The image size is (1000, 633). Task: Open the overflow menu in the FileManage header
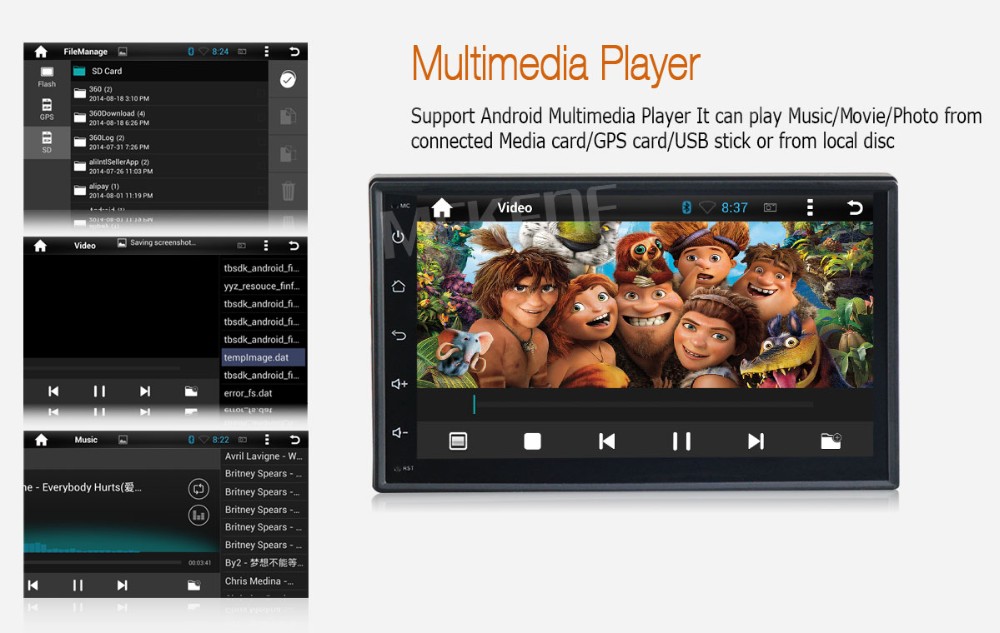(266, 51)
